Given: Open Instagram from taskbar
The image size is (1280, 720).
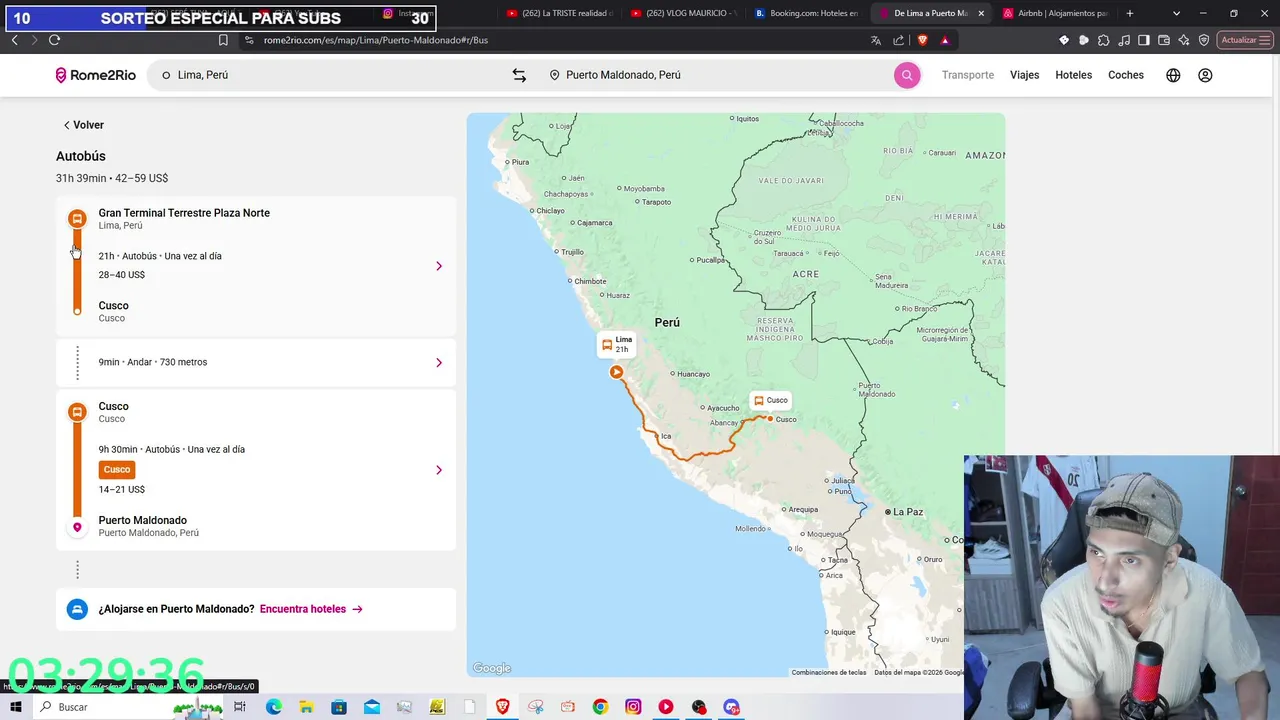Looking at the screenshot, I should coord(633,707).
